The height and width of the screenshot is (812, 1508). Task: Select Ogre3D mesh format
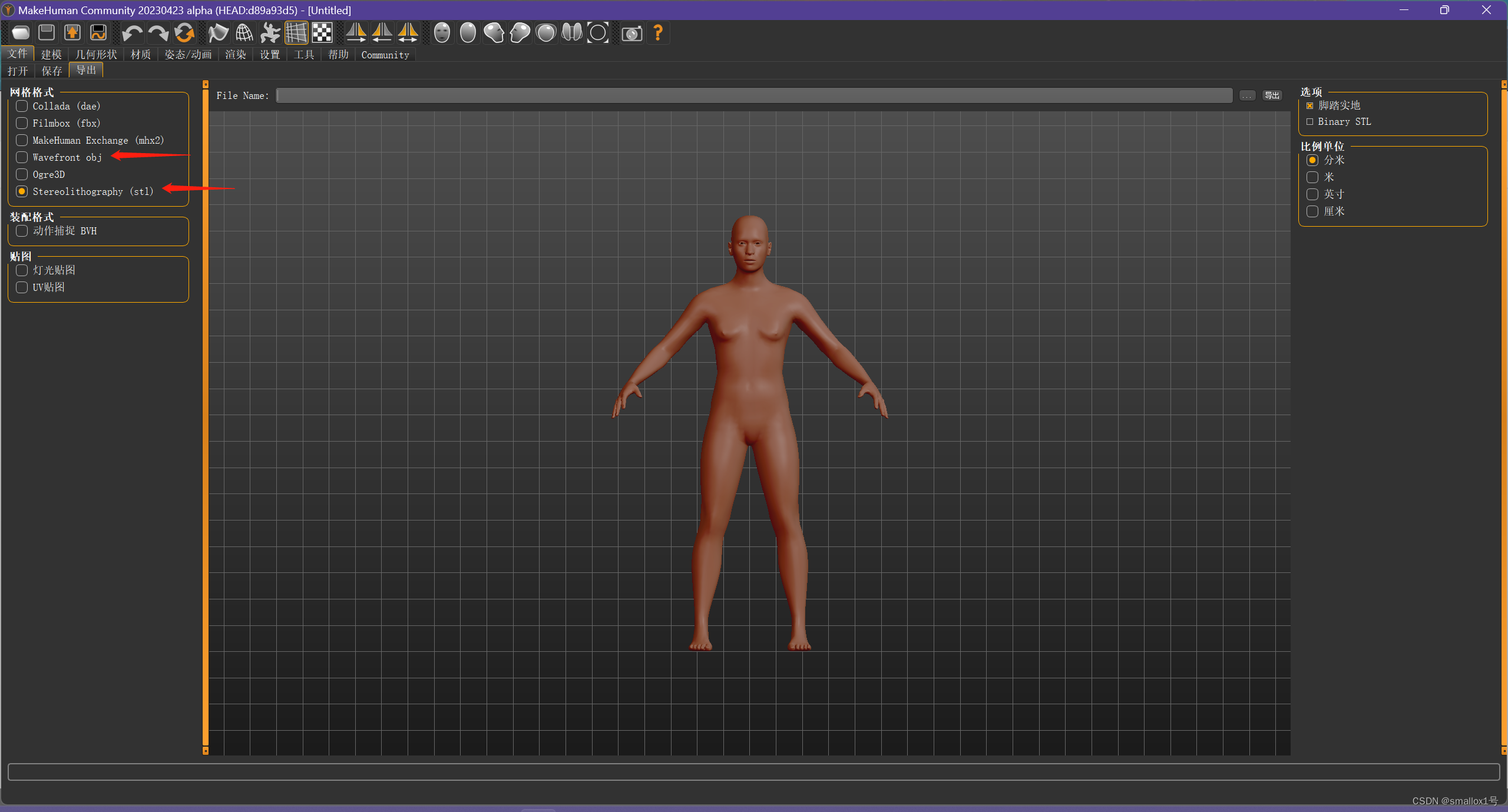[x=41, y=174]
